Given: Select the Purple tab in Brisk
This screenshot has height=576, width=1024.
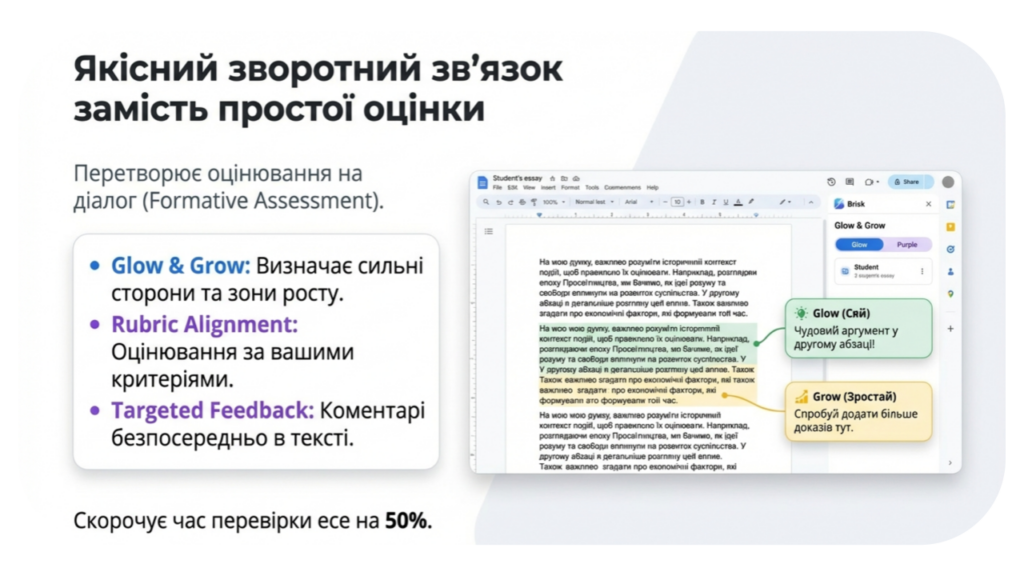Looking at the screenshot, I should (907, 244).
